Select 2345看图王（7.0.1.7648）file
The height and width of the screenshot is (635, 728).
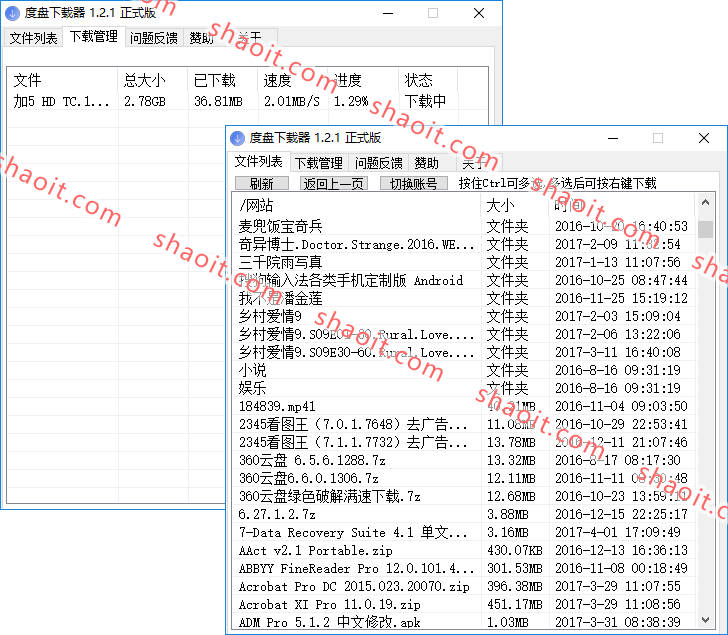click(x=353, y=424)
